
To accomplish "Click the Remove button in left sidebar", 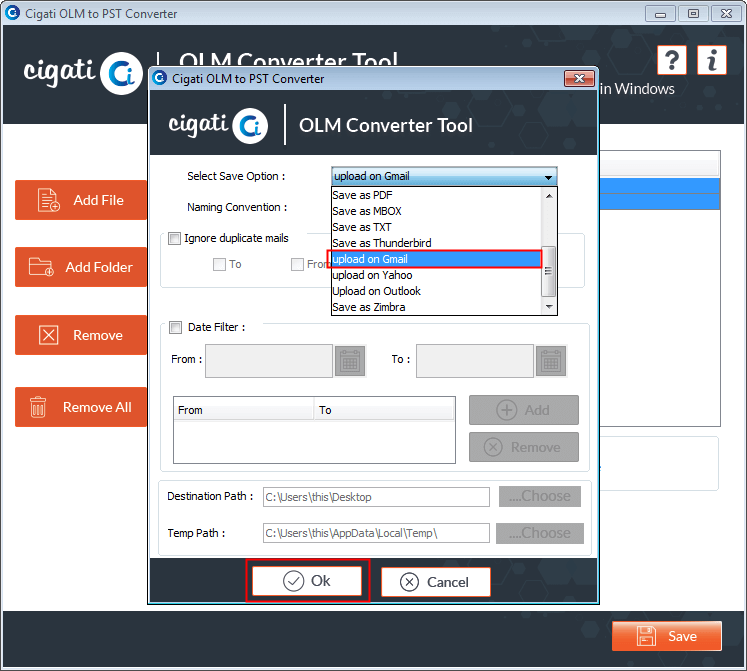I will pyautogui.click(x=81, y=335).
